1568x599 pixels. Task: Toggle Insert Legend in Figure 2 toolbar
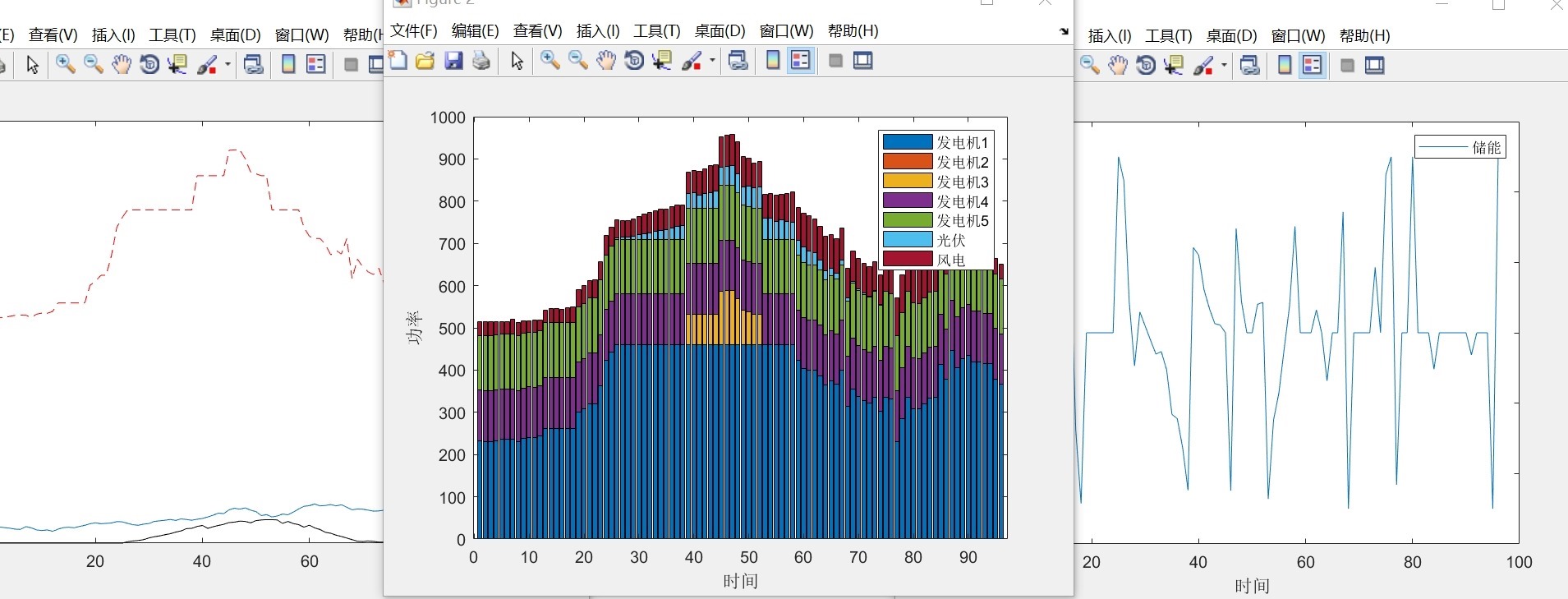pyautogui.click(x=801, y=61)
